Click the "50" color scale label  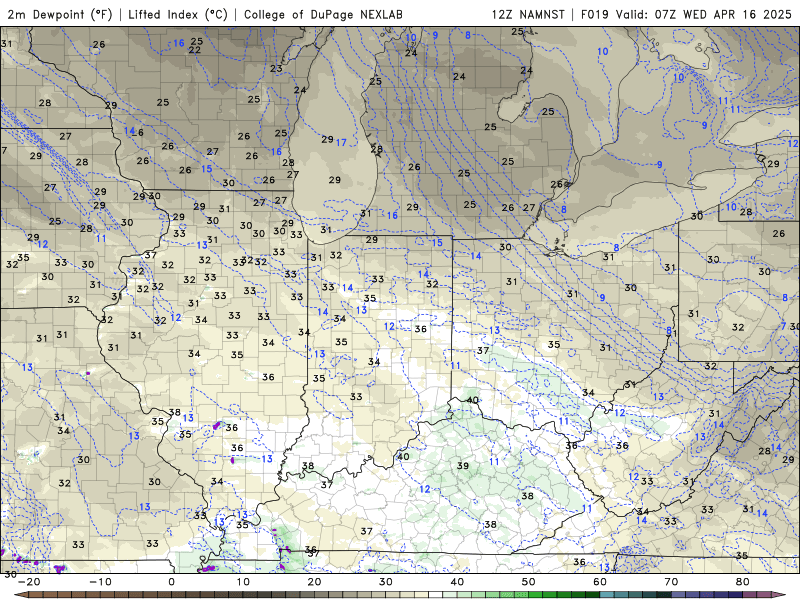click(529, 582)
